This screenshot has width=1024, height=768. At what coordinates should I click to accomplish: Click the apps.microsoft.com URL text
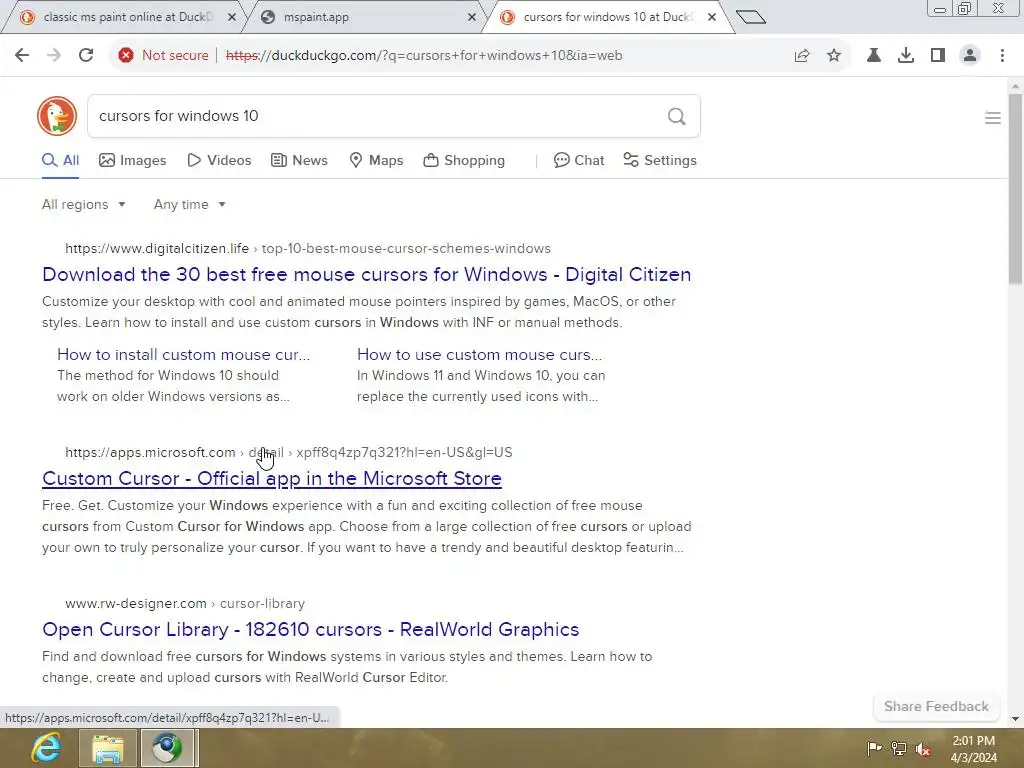[x=150, y=453]
